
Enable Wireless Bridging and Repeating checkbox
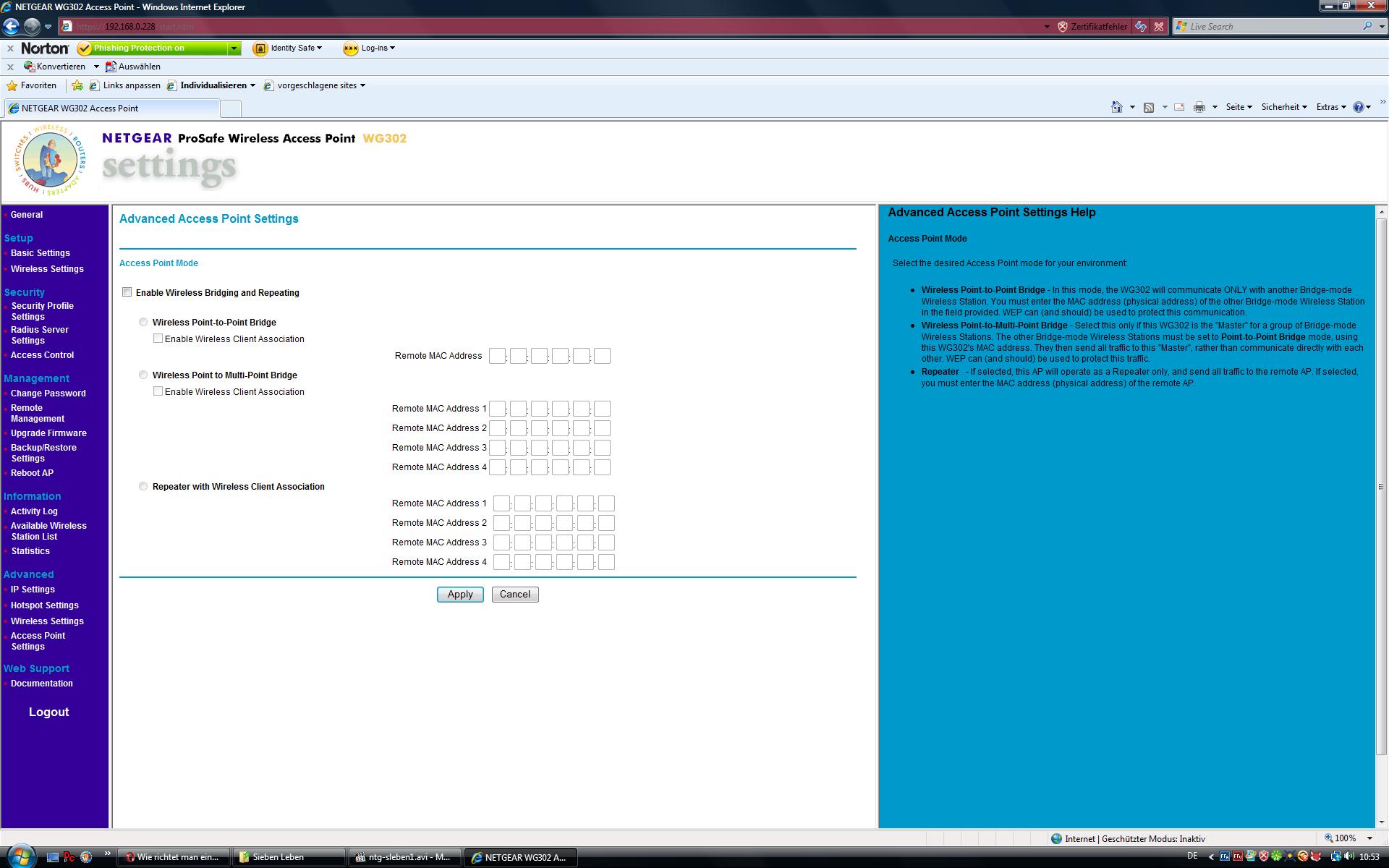coord(127,292)
